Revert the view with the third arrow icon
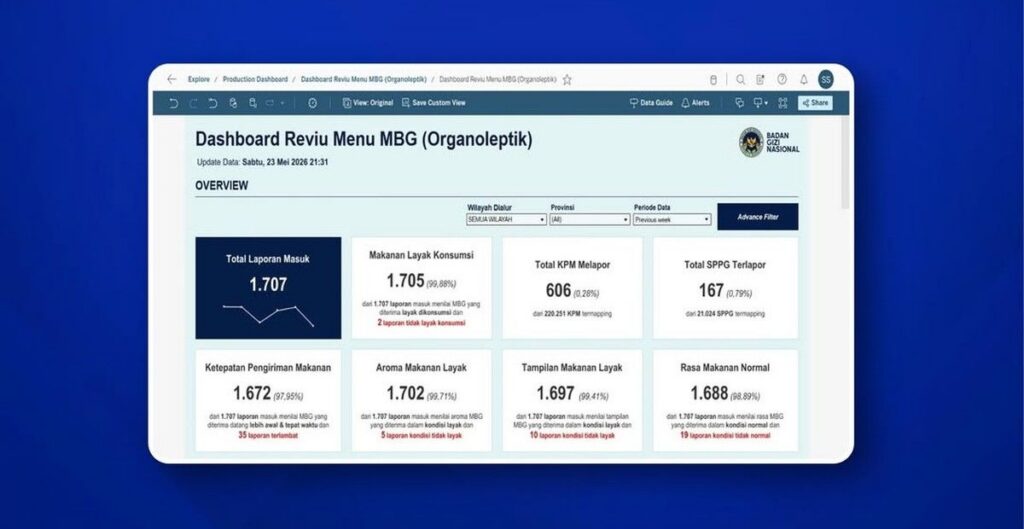Viewport: 1024px width, 529px height. (213, 103)
